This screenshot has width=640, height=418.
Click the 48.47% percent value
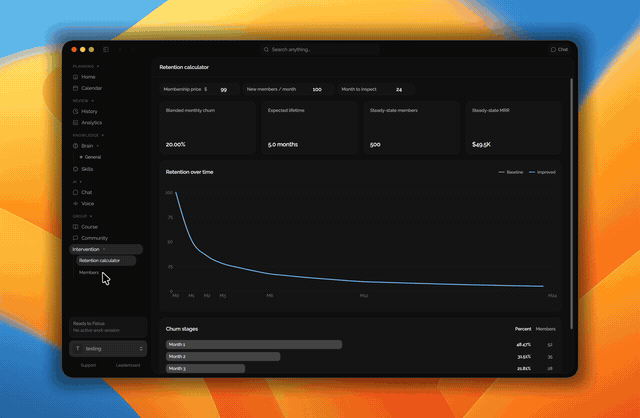[523, 345]
